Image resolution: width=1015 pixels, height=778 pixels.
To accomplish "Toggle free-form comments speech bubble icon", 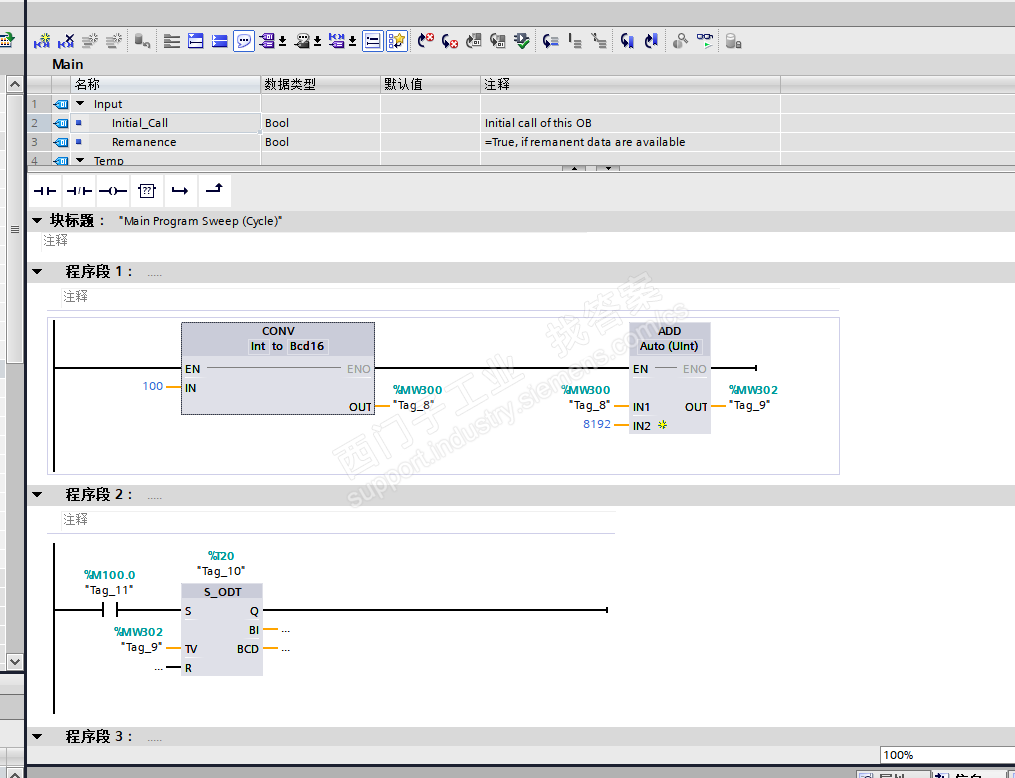I will [x=243, y=41].
